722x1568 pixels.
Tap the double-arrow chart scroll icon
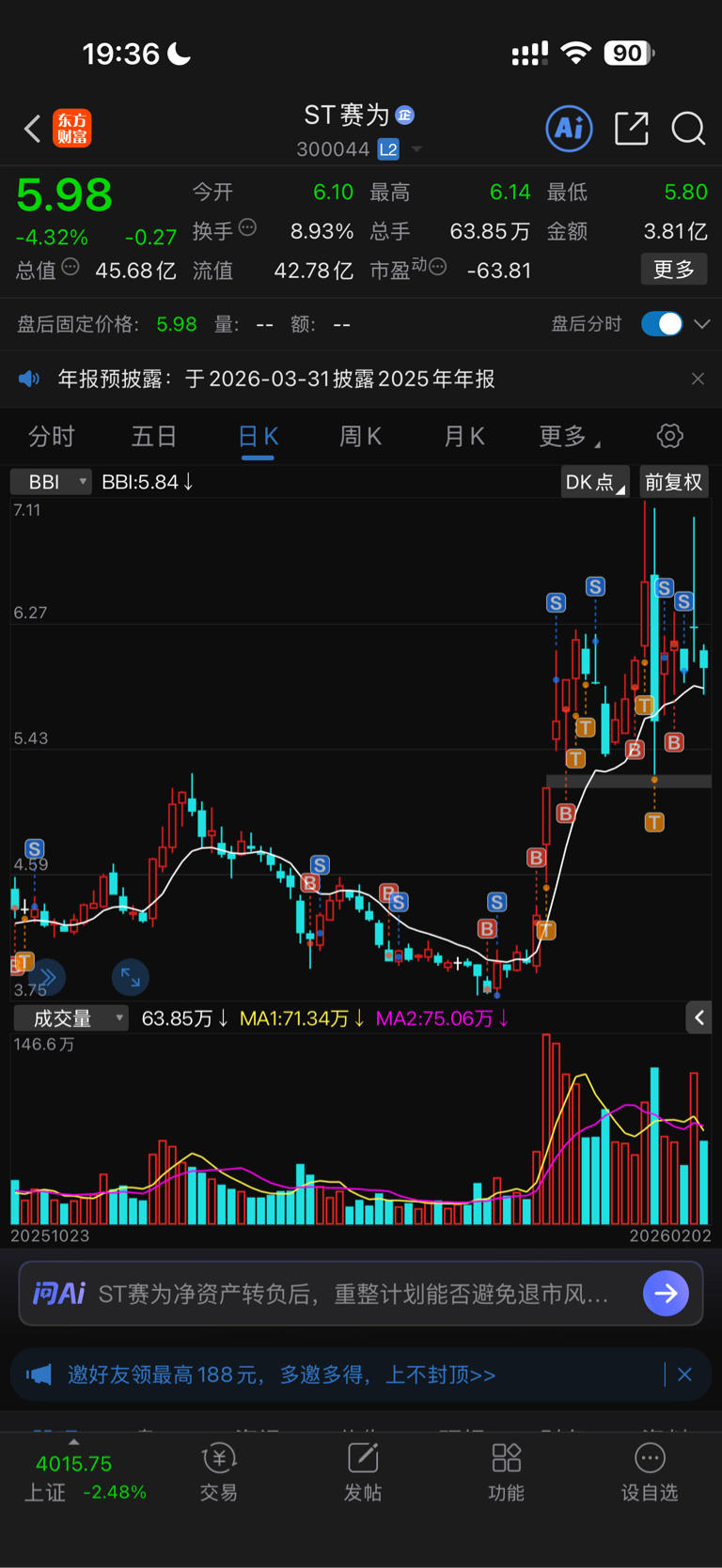pos(47,978)
